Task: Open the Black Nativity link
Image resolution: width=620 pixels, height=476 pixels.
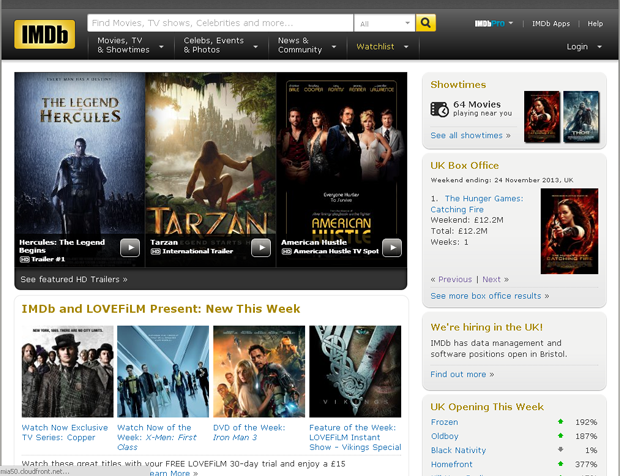Action: pyautogui.click(x=458, y=450)
